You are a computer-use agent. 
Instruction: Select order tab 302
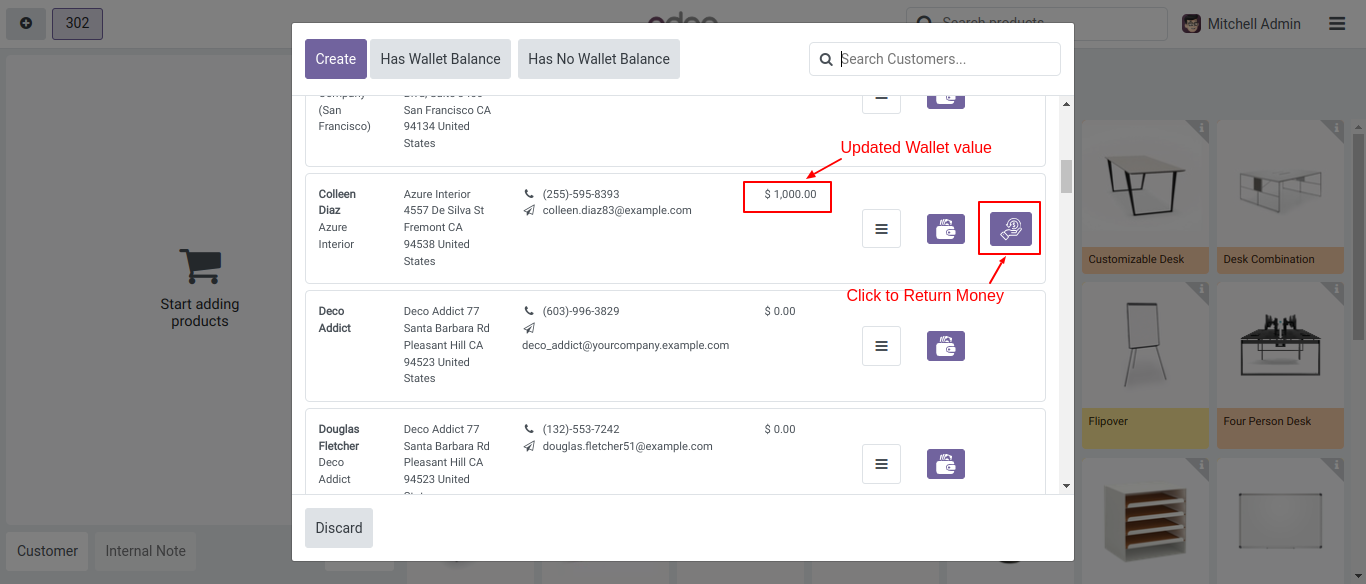pyautogui.click(x=77, y=23)
